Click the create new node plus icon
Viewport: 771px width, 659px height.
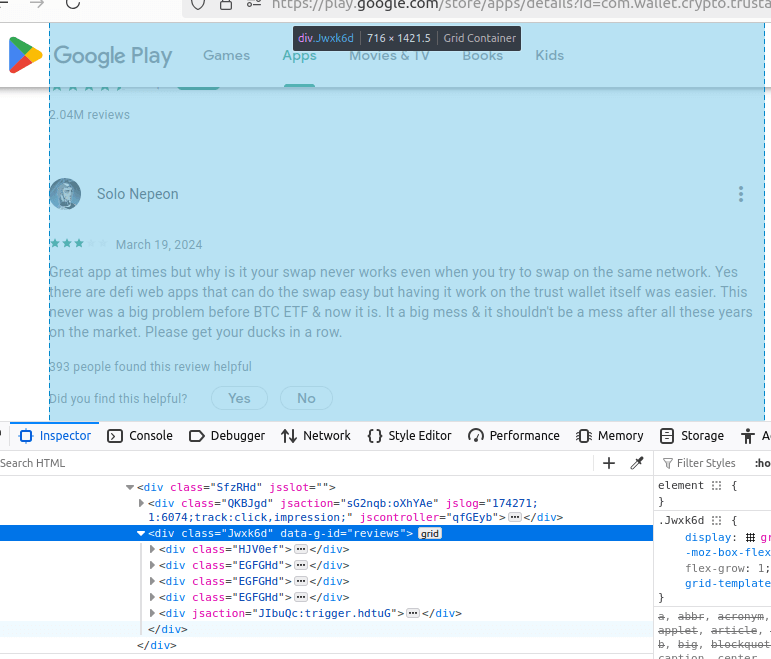pos(609,463)
